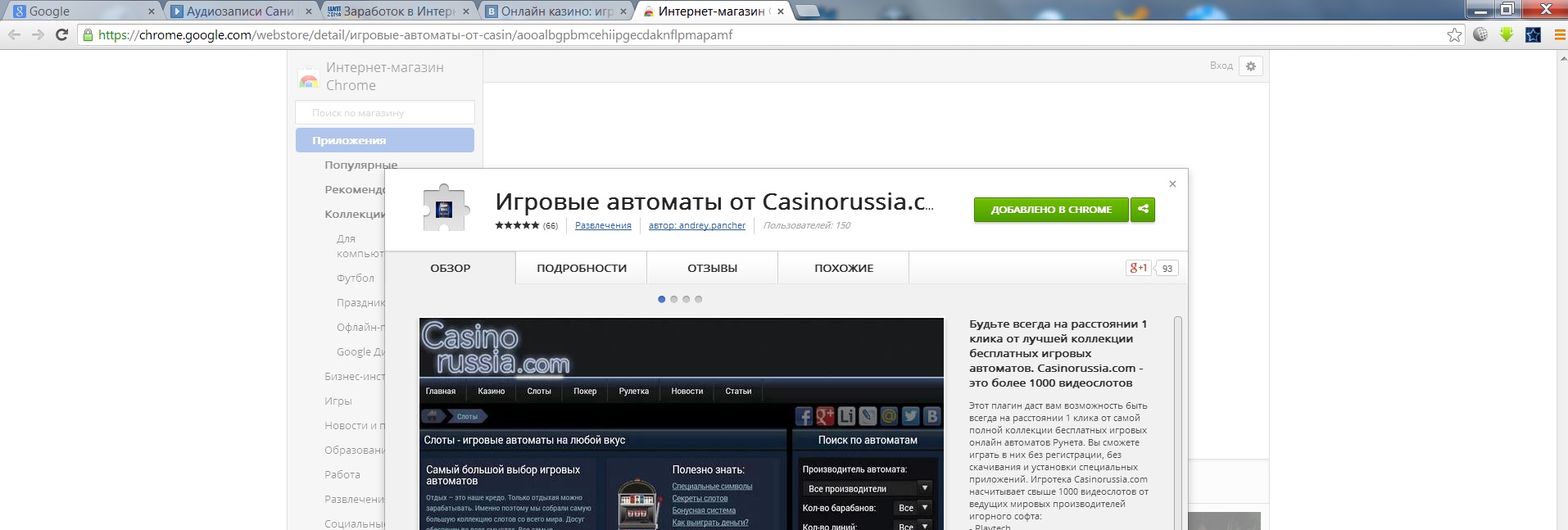Click the (66) ratings count
The height and width of the screenshot is (530, 1568).
(551, 225)
